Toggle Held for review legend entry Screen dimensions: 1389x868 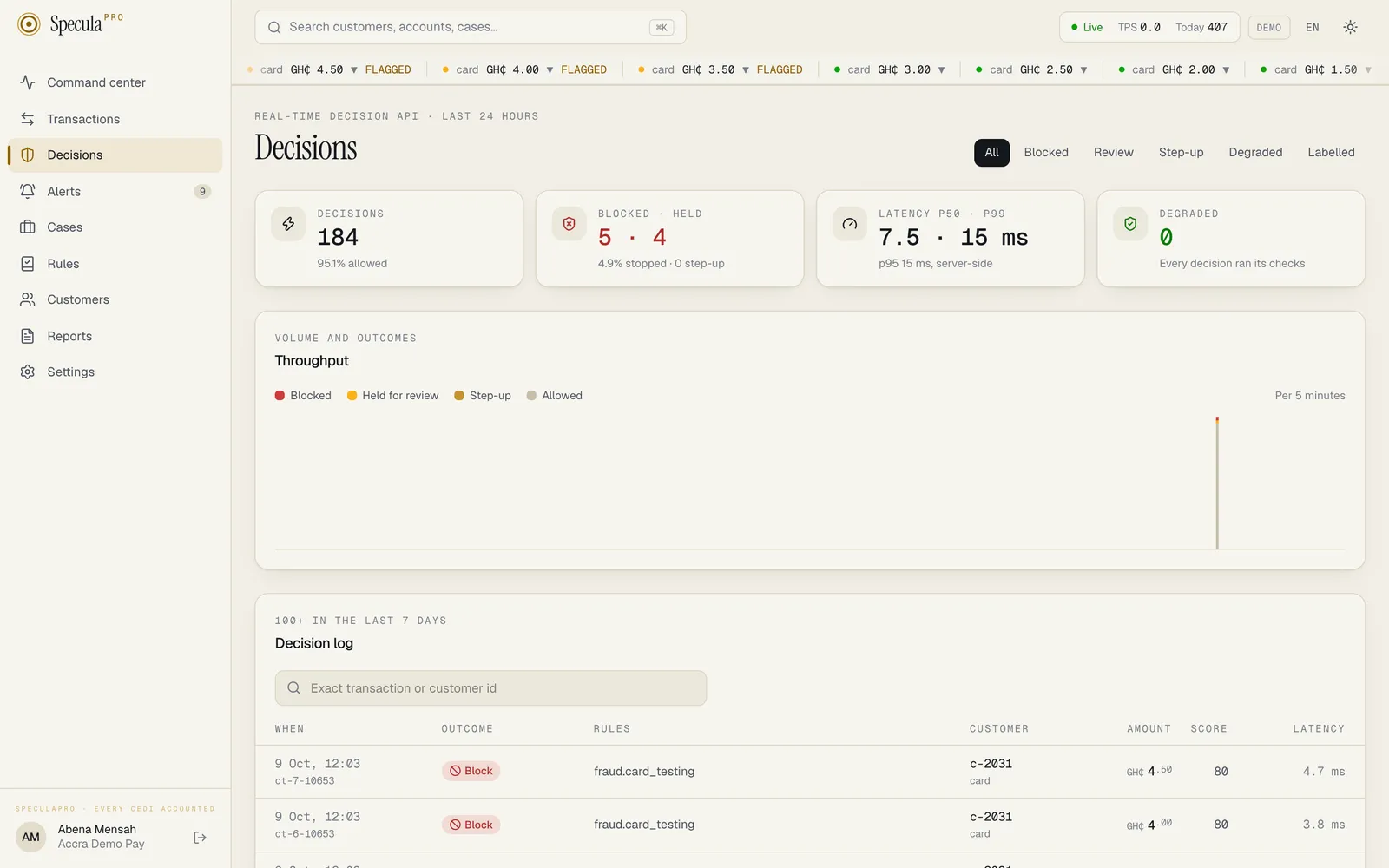coord(392,396)
